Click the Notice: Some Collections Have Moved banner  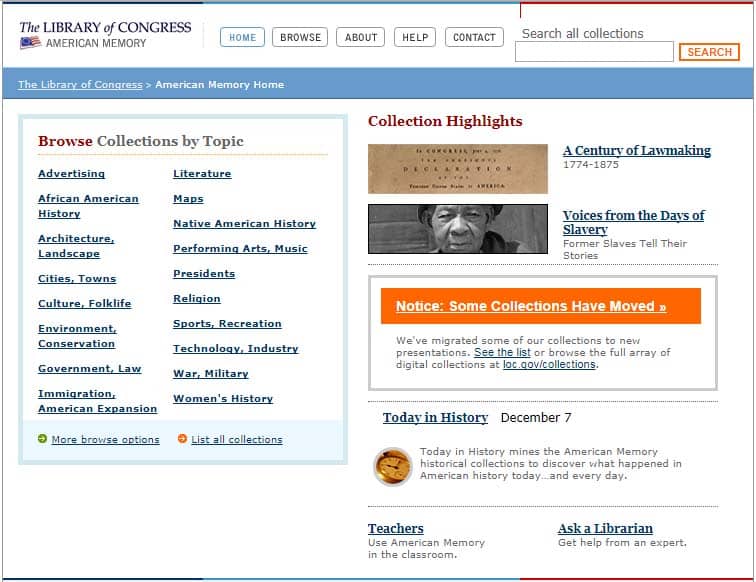(540, 306)
